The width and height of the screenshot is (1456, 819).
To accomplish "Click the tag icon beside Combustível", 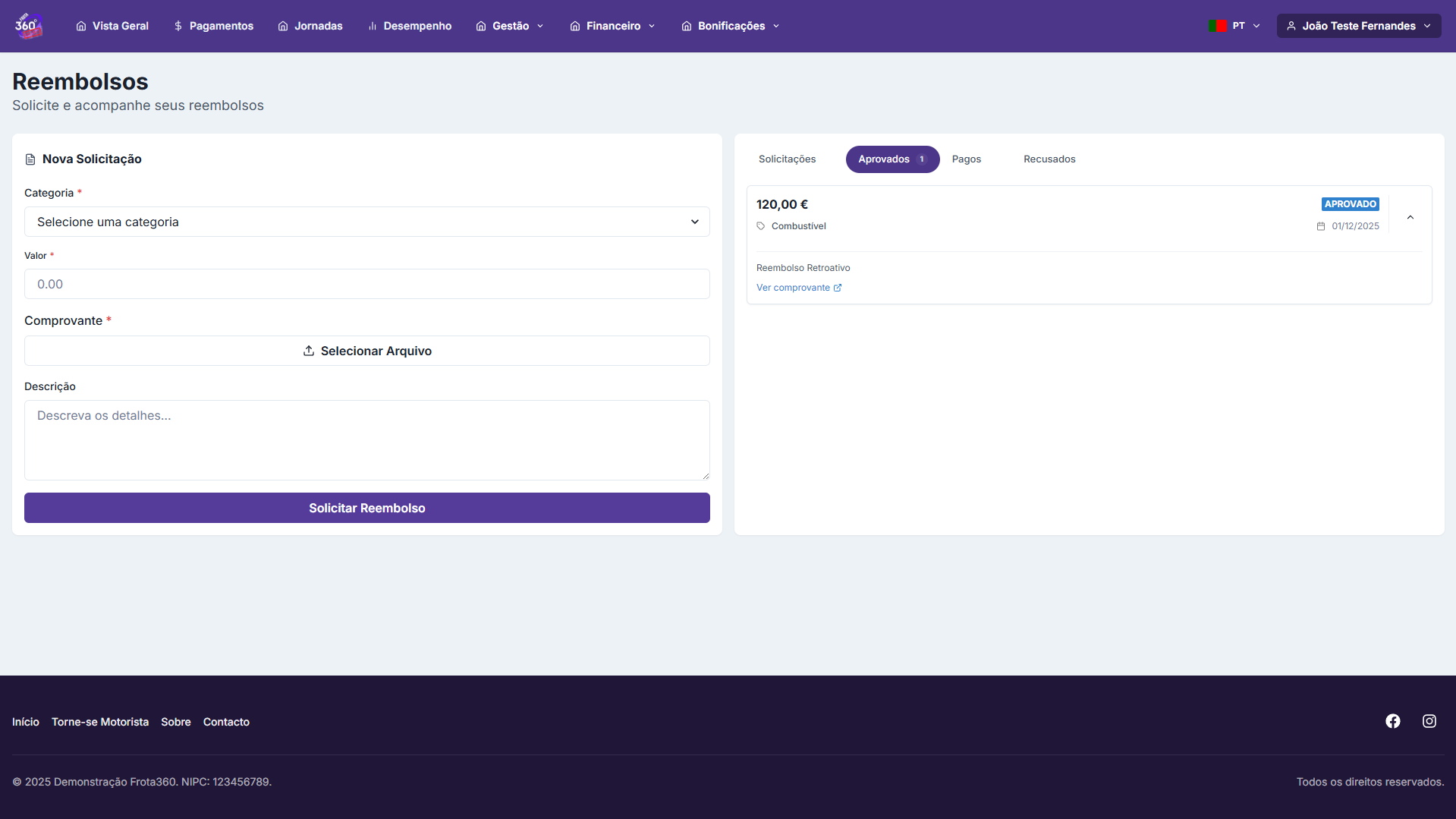I will tap(761, 226).
